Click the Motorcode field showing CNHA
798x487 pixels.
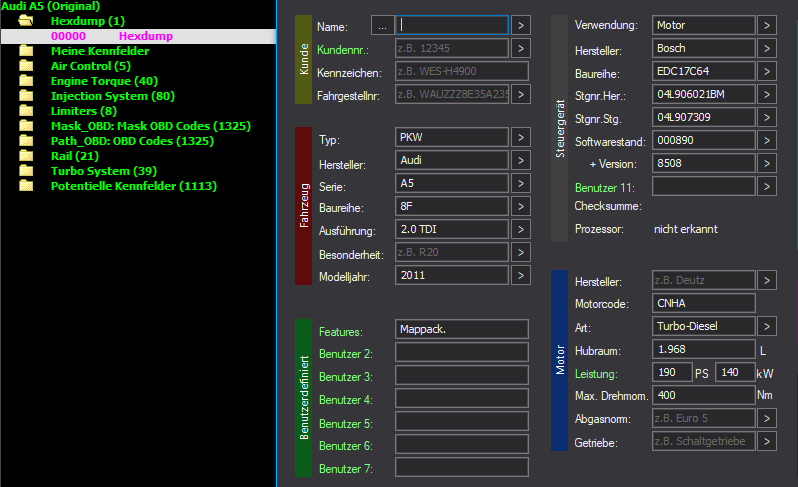[x=704, y=303]
